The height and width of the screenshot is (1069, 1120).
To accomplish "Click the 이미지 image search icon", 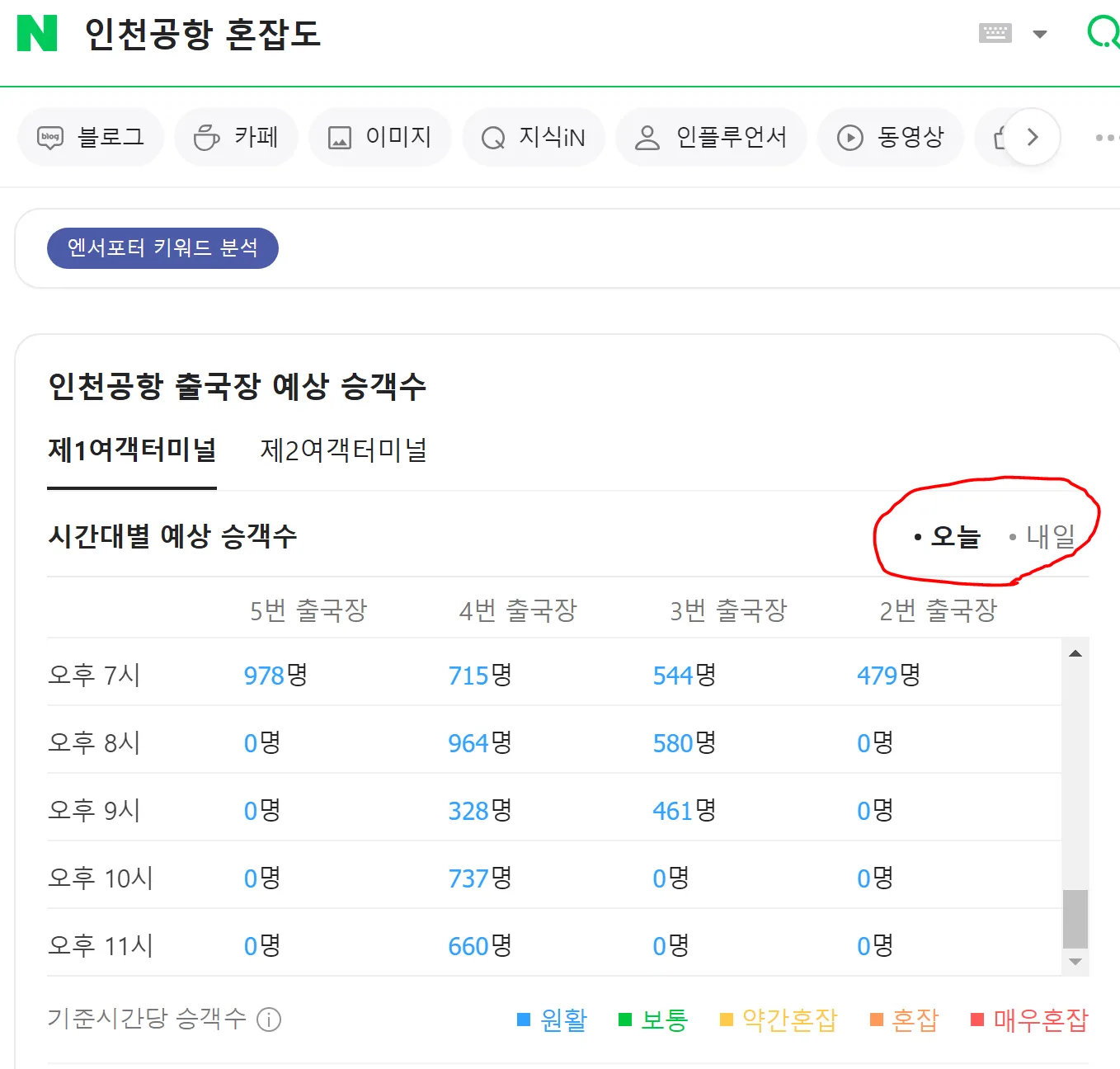I will point(341,137).
